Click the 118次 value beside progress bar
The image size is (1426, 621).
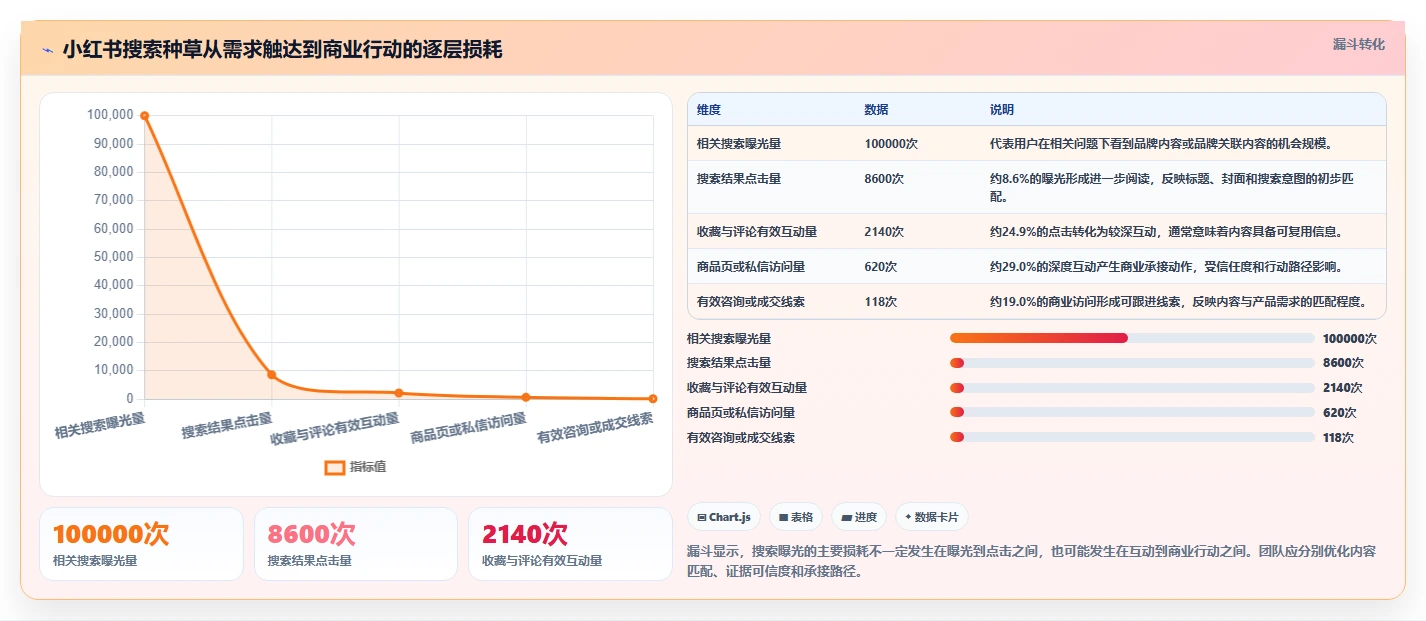(x=1338, y=437)
